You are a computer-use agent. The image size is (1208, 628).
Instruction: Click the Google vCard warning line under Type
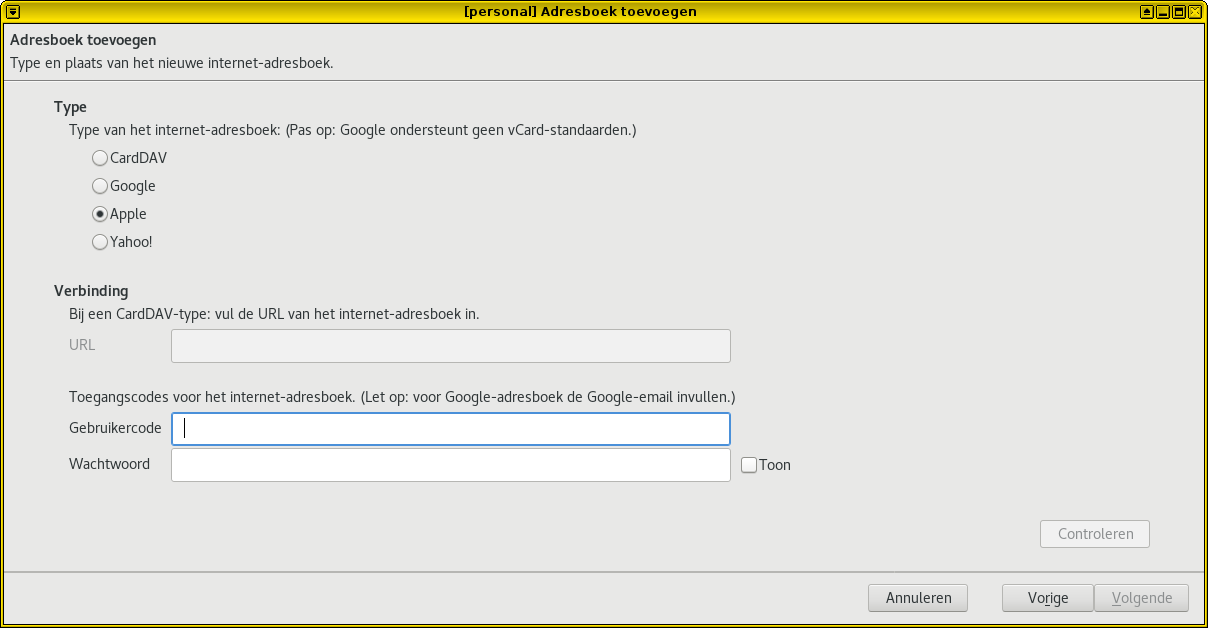(353, 130)
